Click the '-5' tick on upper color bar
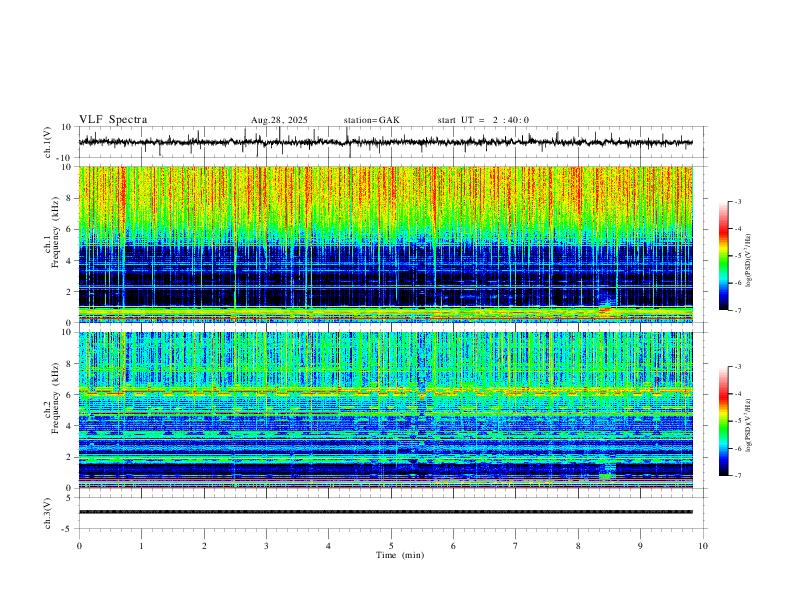792x612 pixels. point(737,256)
